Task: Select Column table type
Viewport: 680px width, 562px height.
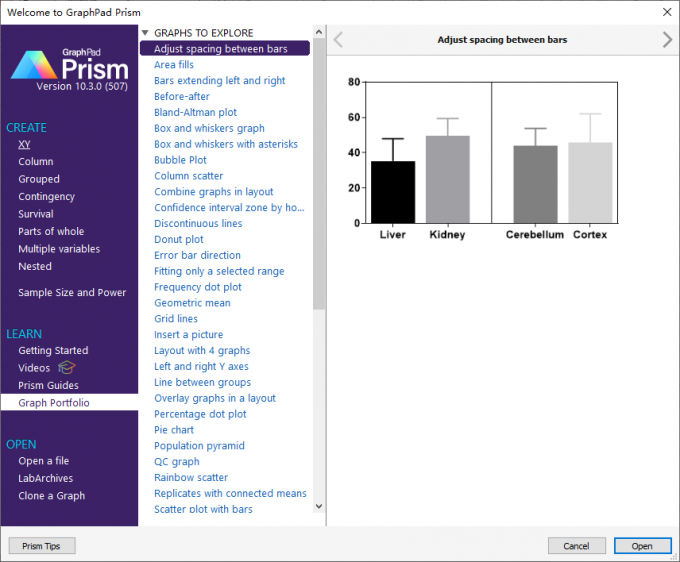Action: (36, 162)
